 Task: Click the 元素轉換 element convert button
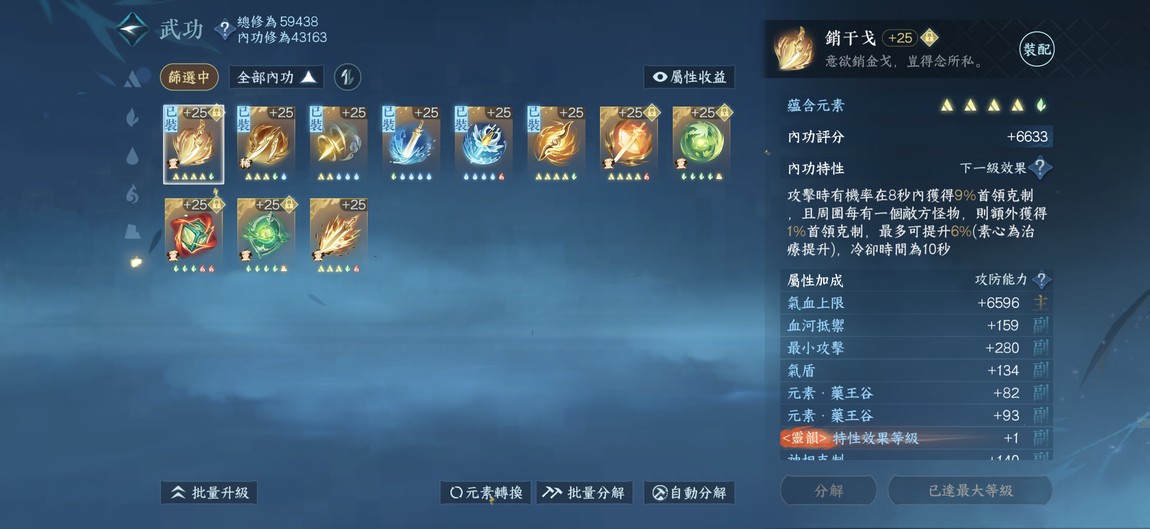pyautogui.click(x=486, y=492)
